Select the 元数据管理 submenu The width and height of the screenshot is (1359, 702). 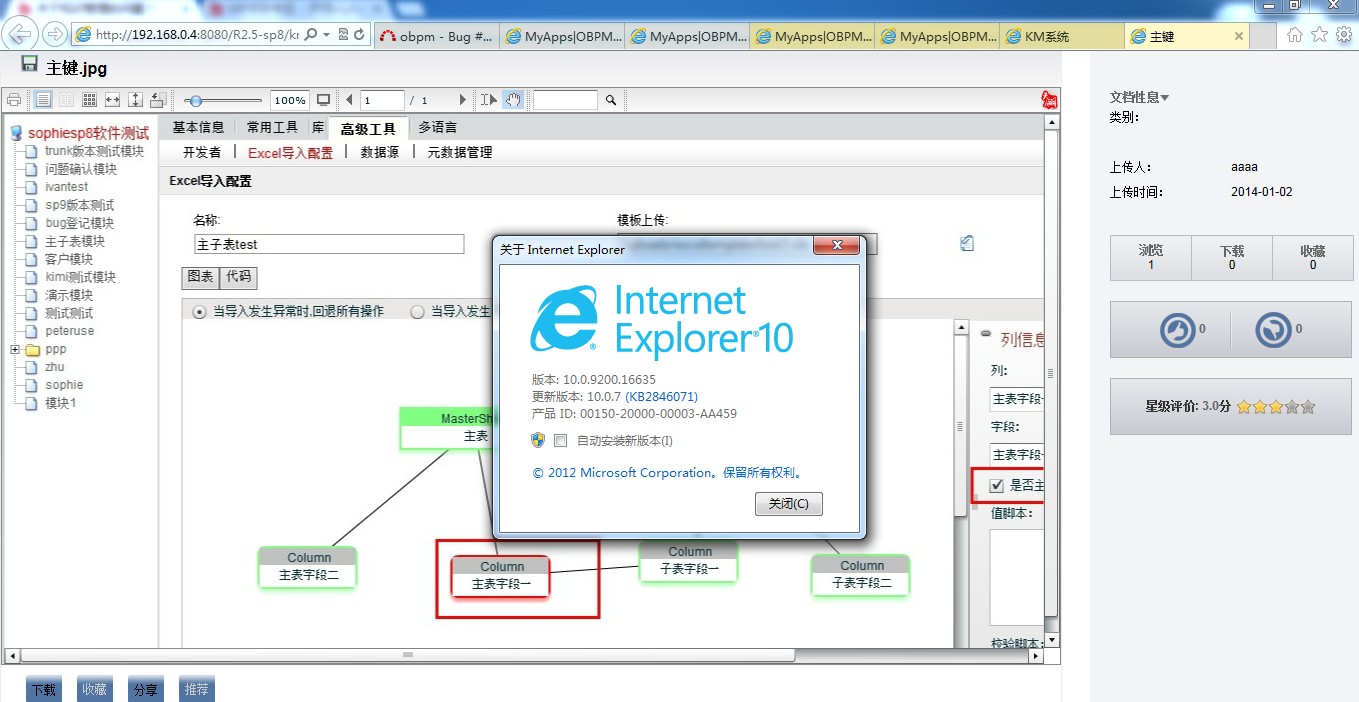(x=460, y=152)
